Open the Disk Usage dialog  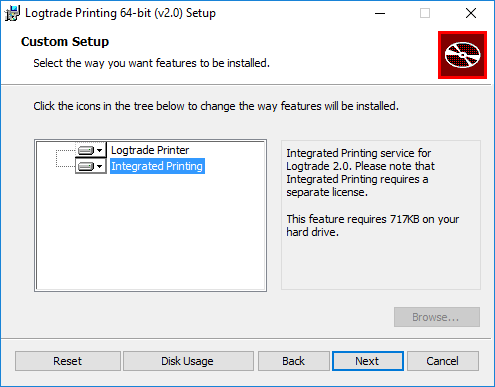coord(188,361)
